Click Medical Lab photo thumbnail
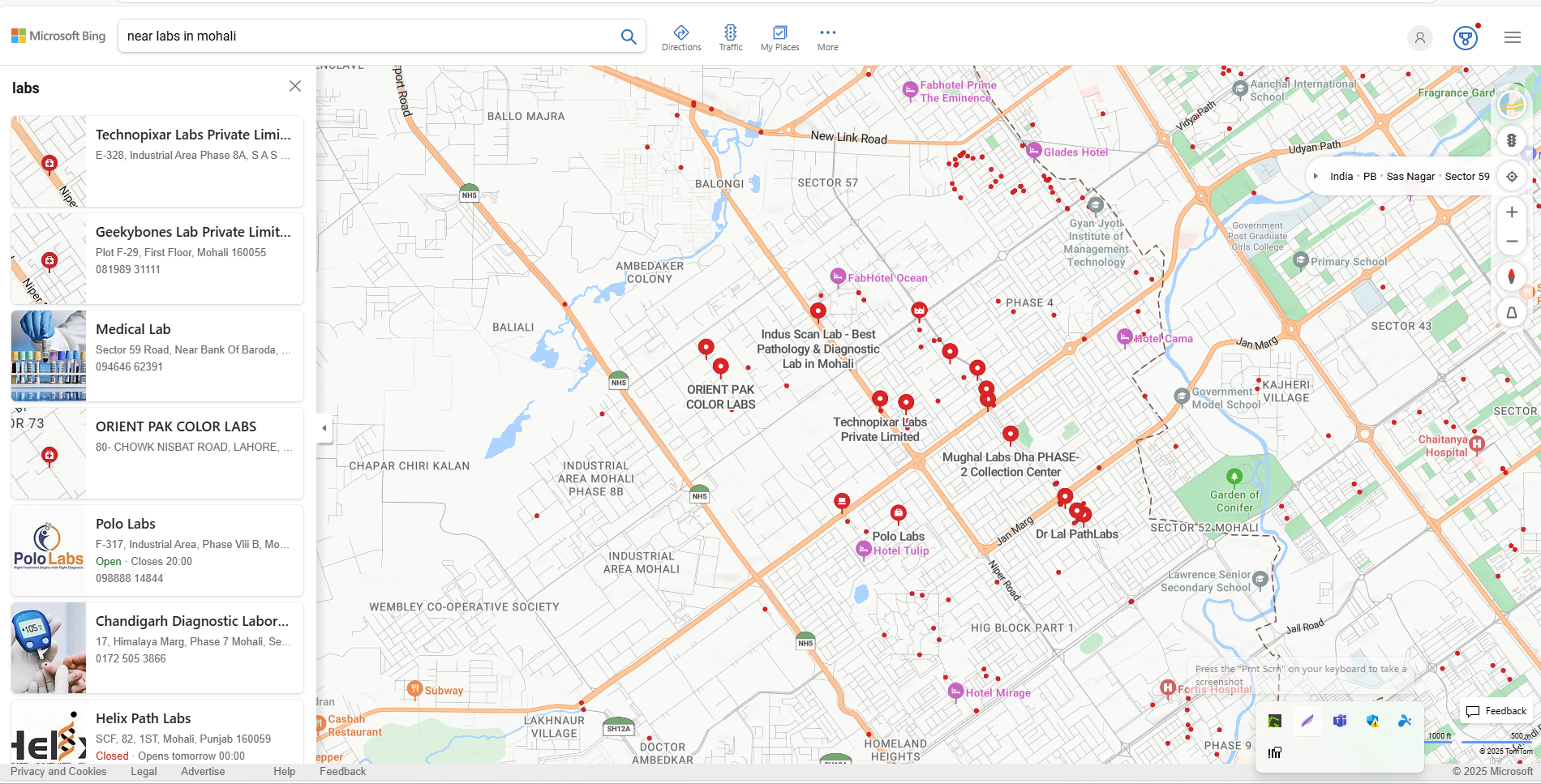Image resolution: width=1541 pixels, height=784 pixels. 49,356
